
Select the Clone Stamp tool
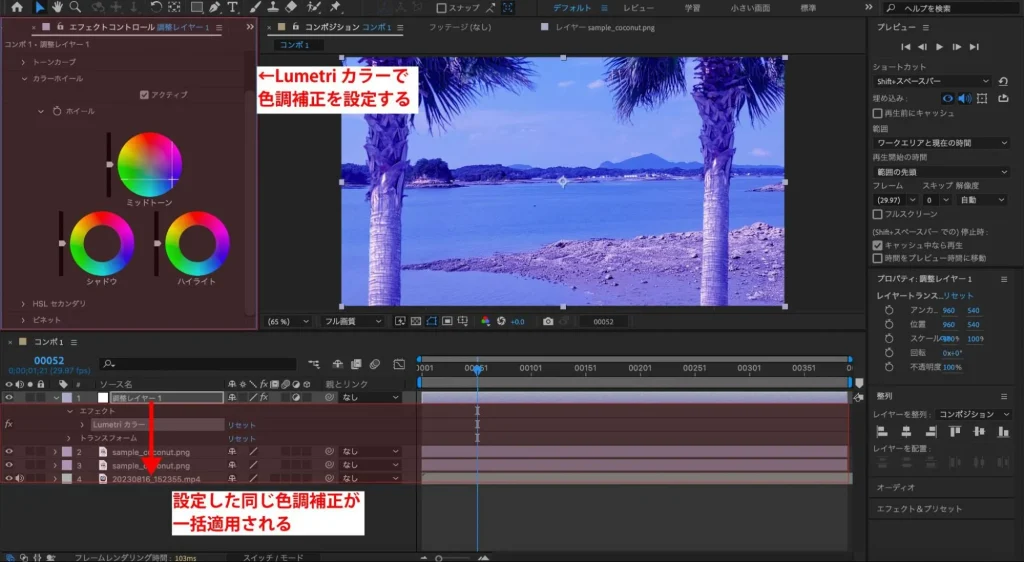tap(273, 7)
